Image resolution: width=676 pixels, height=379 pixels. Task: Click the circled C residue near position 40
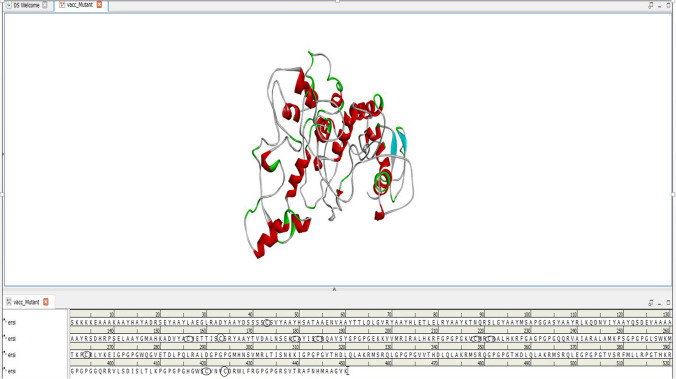click(x=267, y=323)
